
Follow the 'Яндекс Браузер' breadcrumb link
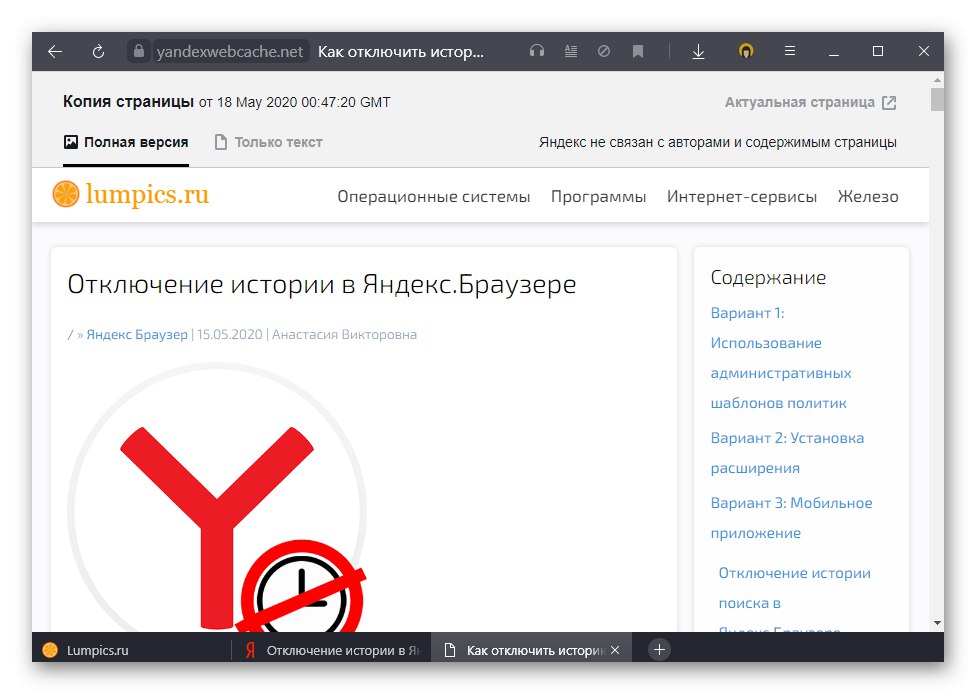point(137,335)
